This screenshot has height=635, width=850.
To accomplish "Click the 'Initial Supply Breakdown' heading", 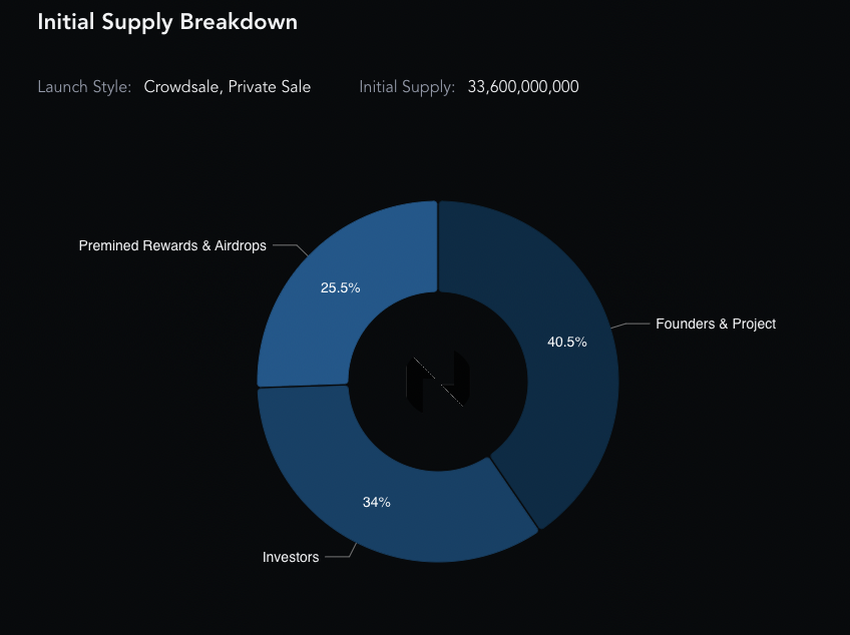I will (x=168, y=22).
